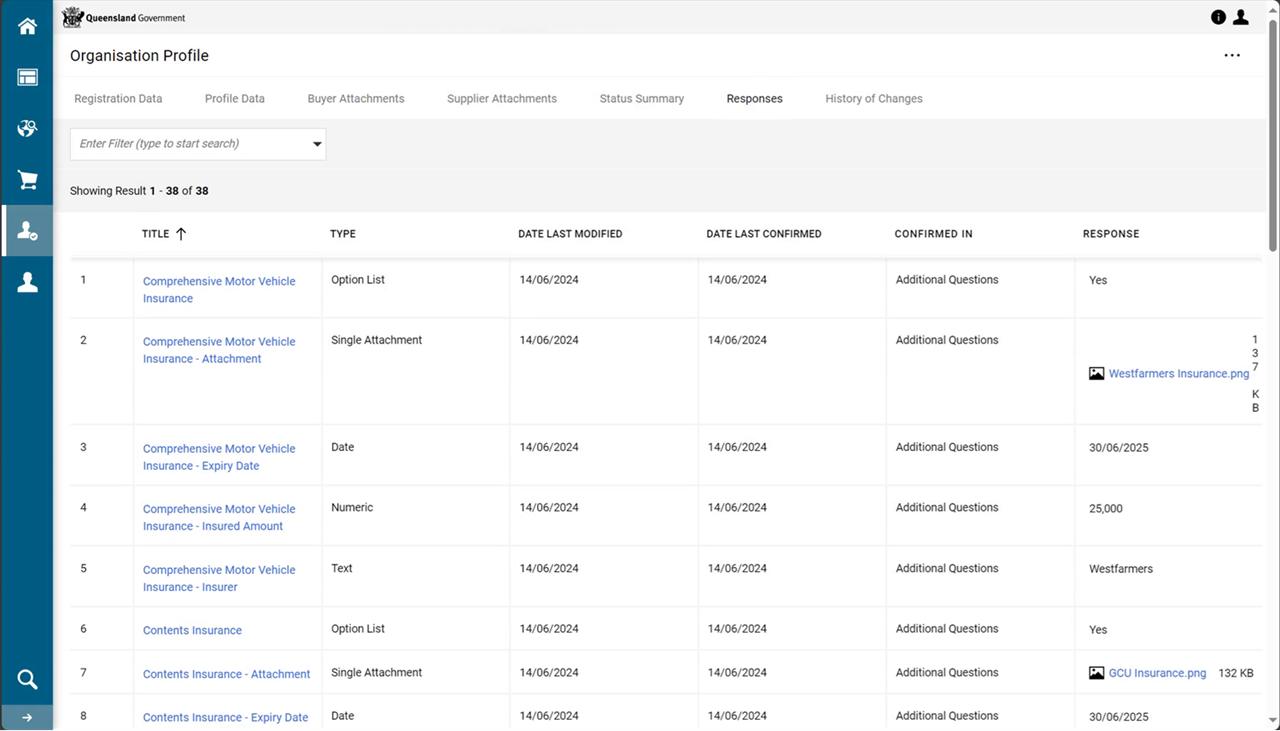Image resolution: width=1280 pixels, height=731 pixels.
Task: Open Comprehensive Motor Vehicle Insurance - Insured Amount
Action: [x=219, y=517]
